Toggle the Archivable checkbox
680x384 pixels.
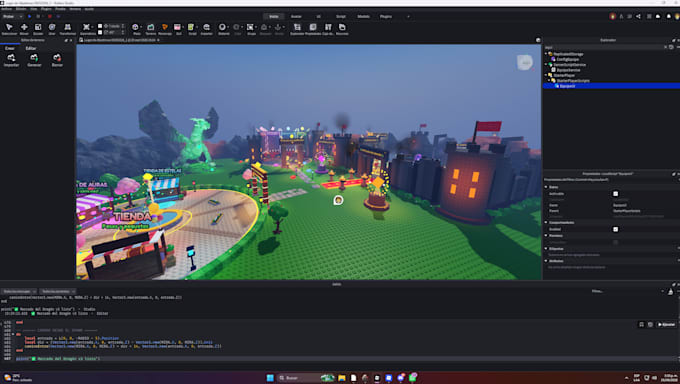click(615, 194)
